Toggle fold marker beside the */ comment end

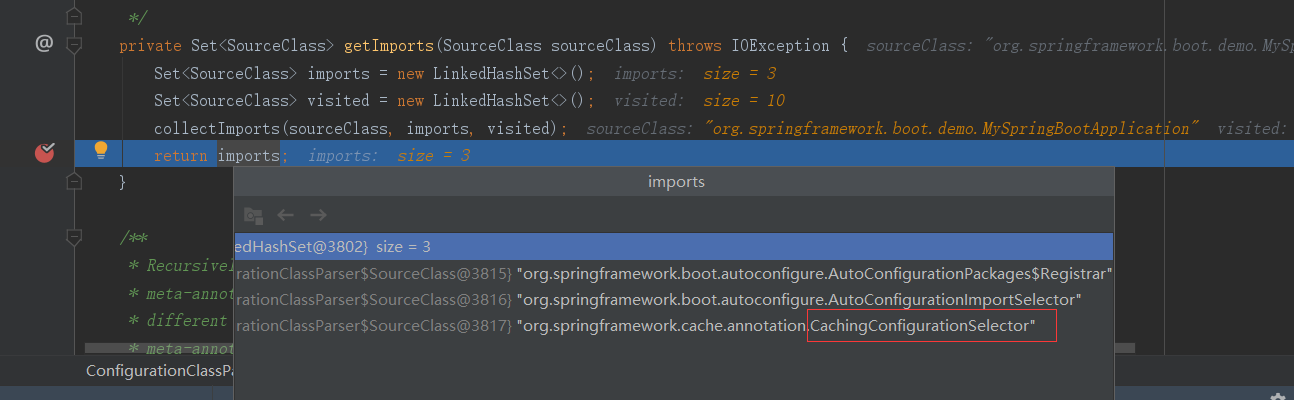73,17
